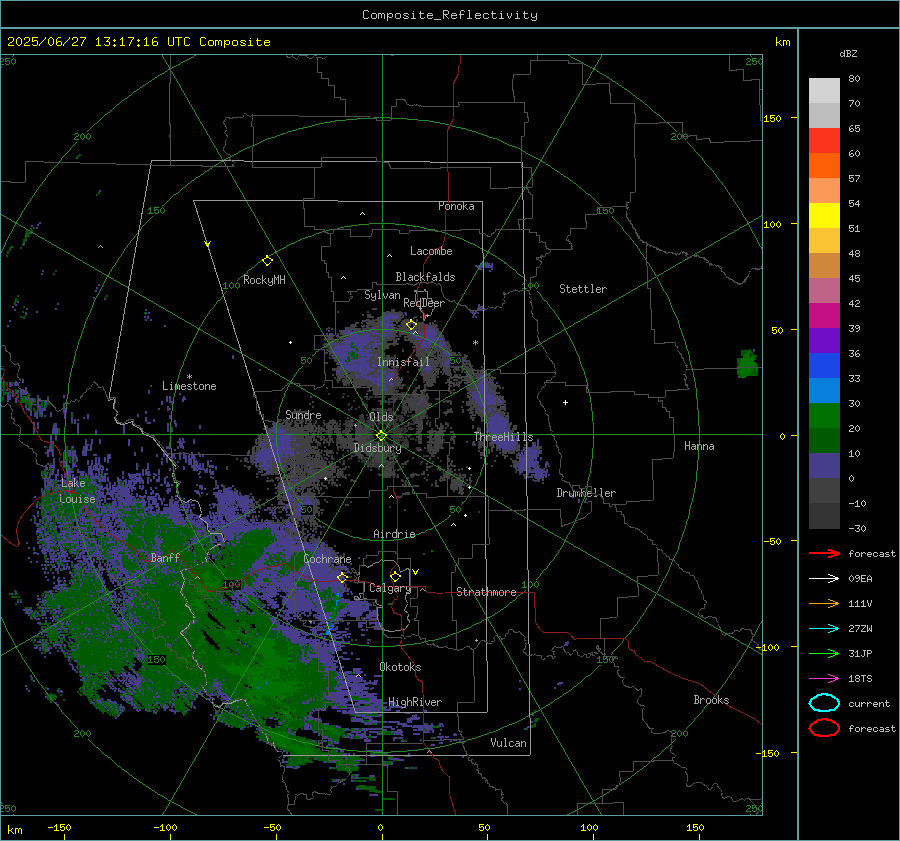Click the Olds town label

pyautogui.click(x=381, y=417)
